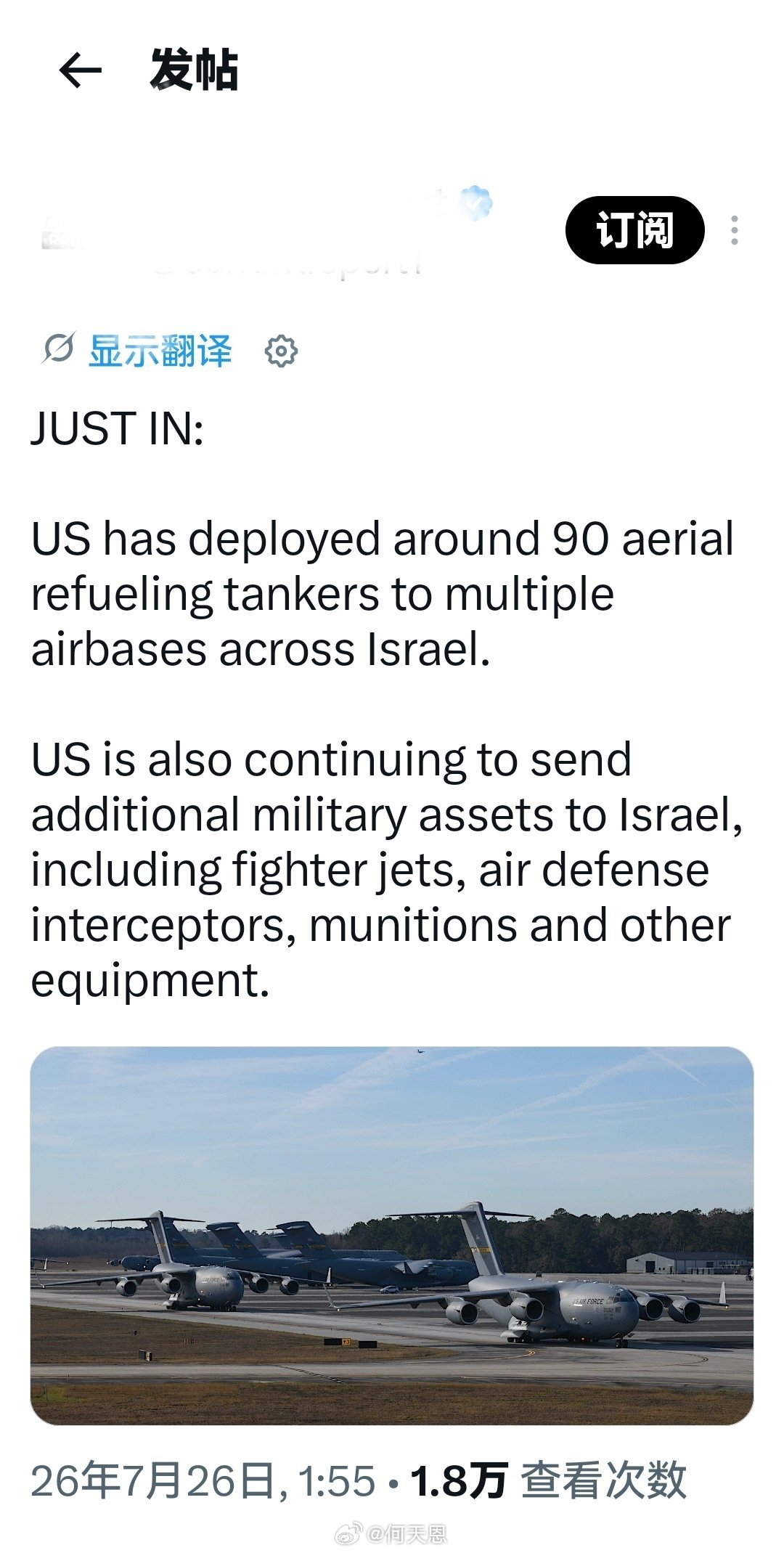Image resolution: width=784 pixels, height=1553 pixels.
Task: Tap the @何天恩 watermark text
Action: point(407,1534)
